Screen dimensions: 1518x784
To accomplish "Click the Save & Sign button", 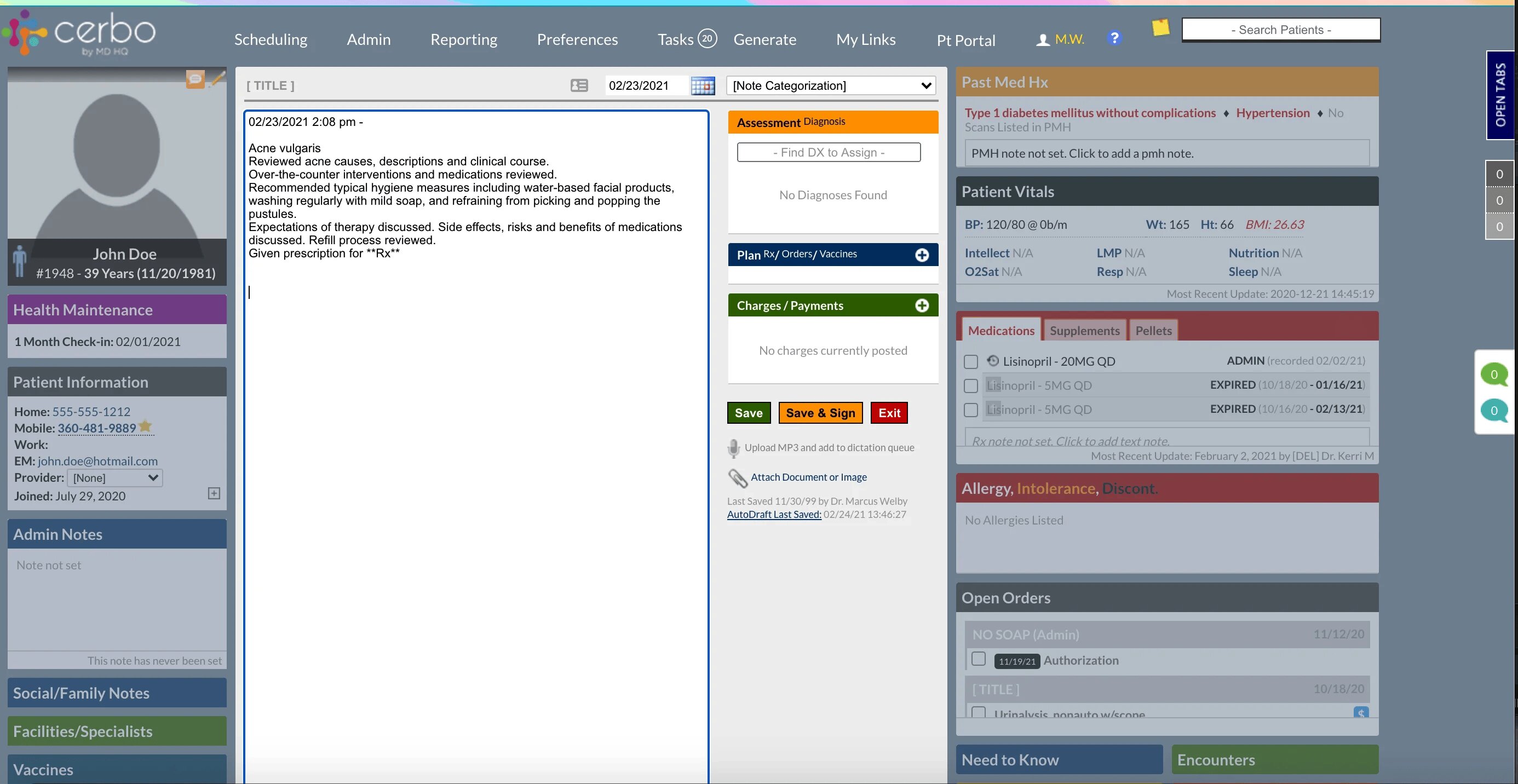I will [x=820, y=413].
